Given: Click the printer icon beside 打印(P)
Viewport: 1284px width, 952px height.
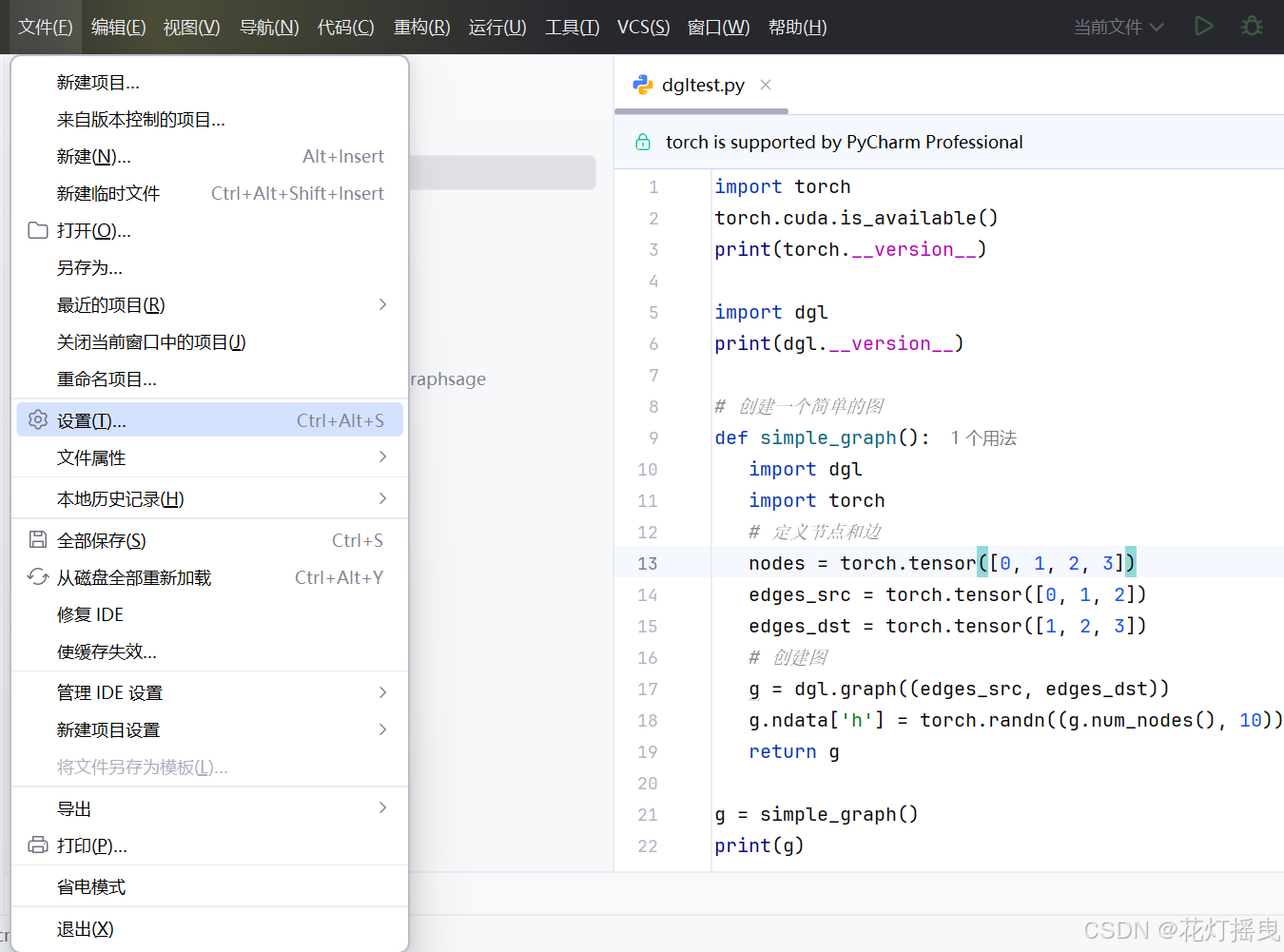Looking at the screenshot, I should click(x=38, y=845).
